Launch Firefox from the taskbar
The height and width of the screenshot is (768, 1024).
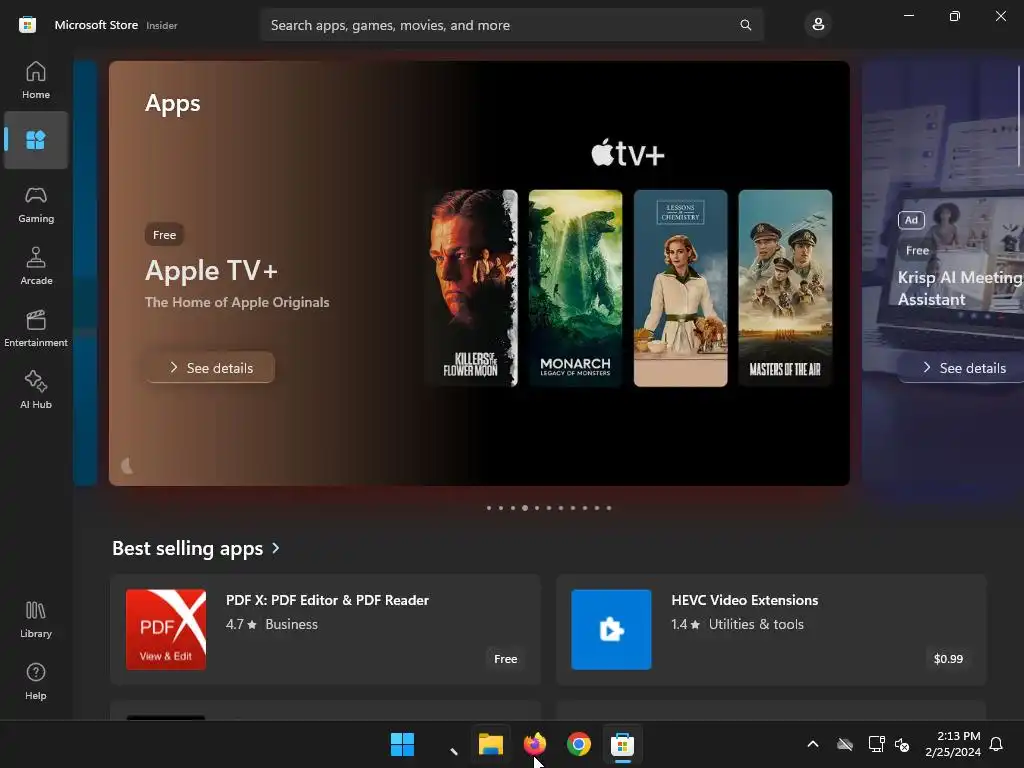click(535, 744)
